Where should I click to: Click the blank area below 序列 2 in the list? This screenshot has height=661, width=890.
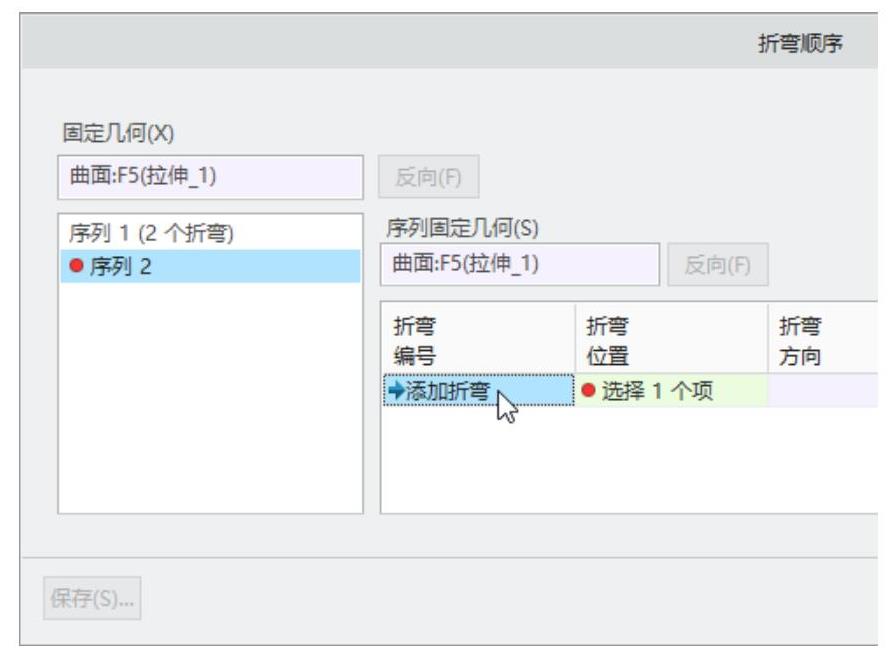[x=210, y=400]
